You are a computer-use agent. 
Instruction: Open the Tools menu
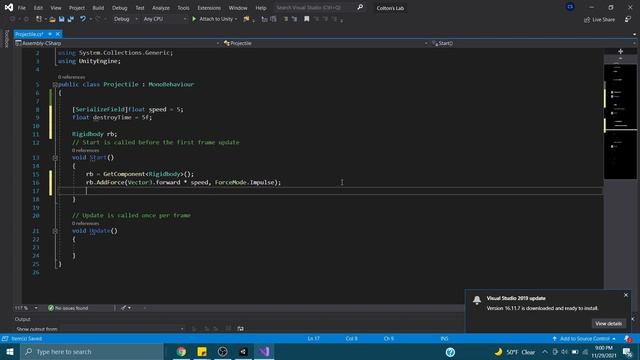point(183,8)
